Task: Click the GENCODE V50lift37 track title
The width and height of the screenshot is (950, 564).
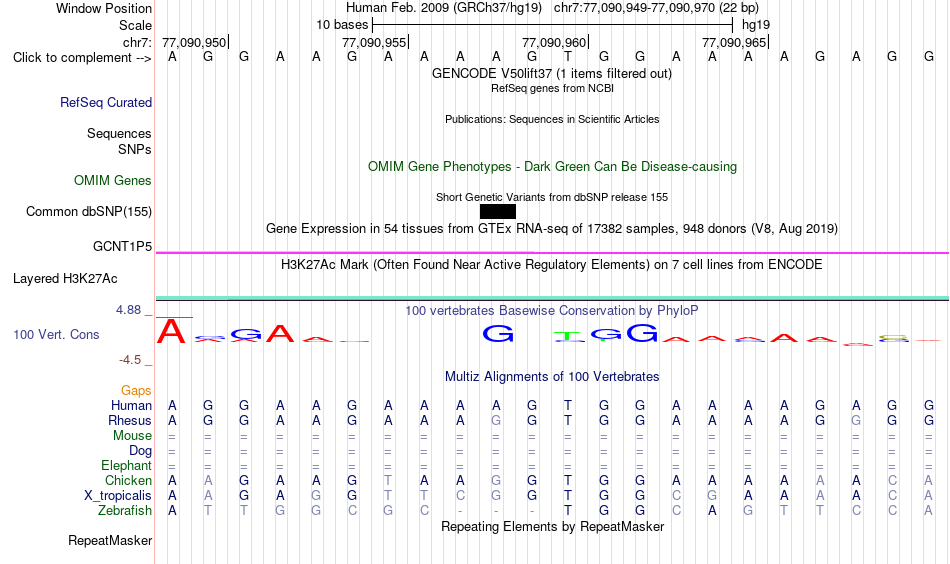Action: [x=552, y=73]
